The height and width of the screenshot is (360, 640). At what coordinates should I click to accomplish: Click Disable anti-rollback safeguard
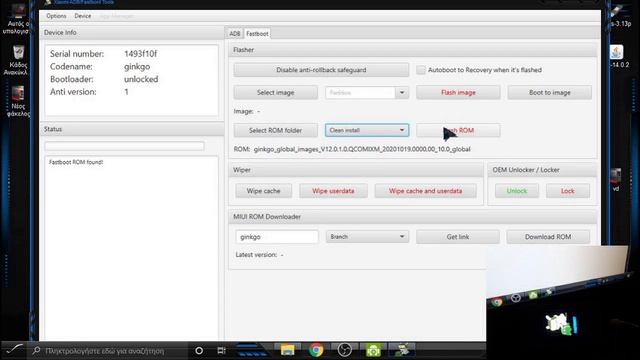tap(321, 70)
